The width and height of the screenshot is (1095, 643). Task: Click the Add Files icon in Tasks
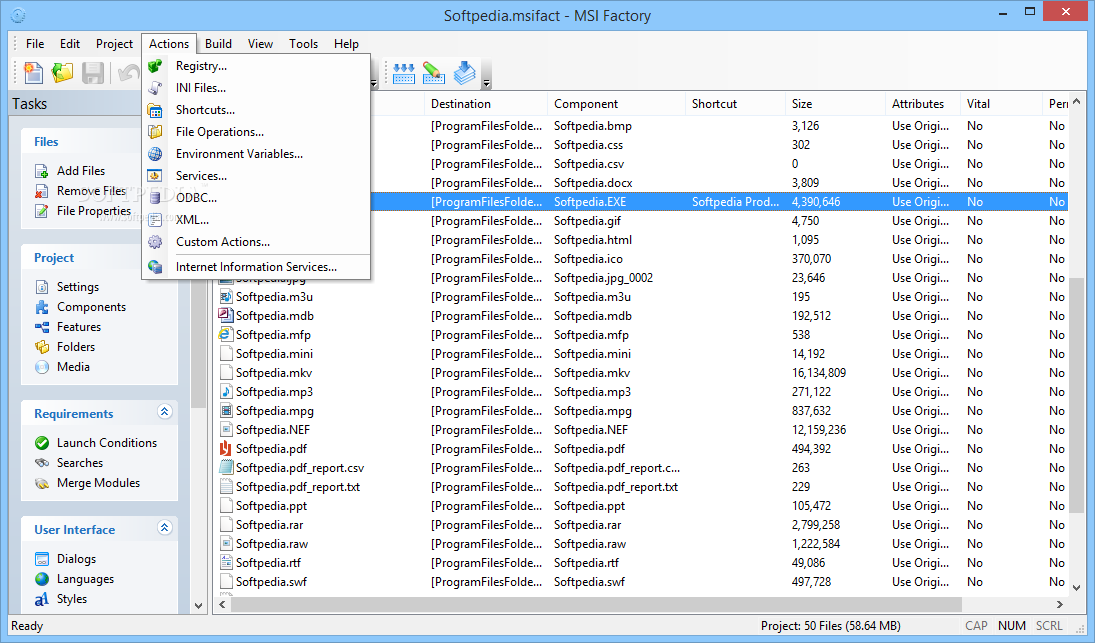point(42,171)
